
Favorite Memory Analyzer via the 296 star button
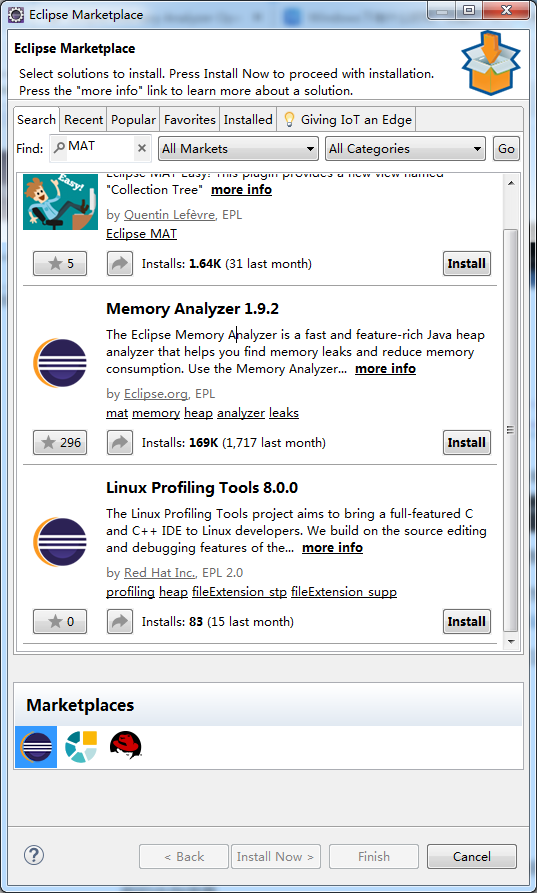(x=60, y=443)
